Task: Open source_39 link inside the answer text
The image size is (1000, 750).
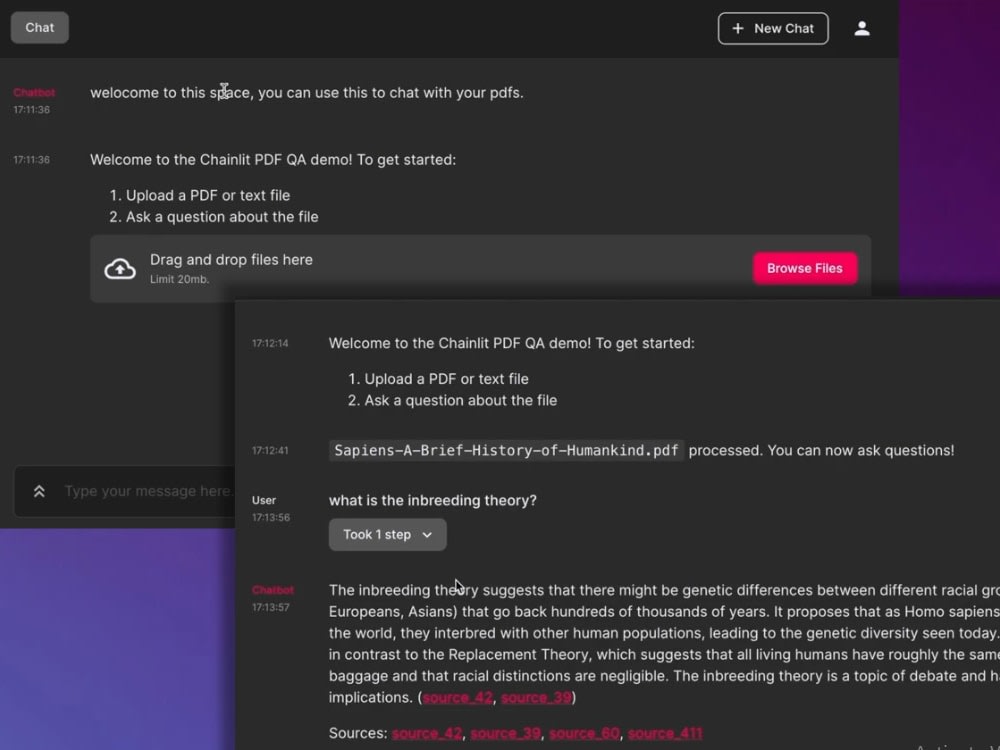Action: pos(536,697)
